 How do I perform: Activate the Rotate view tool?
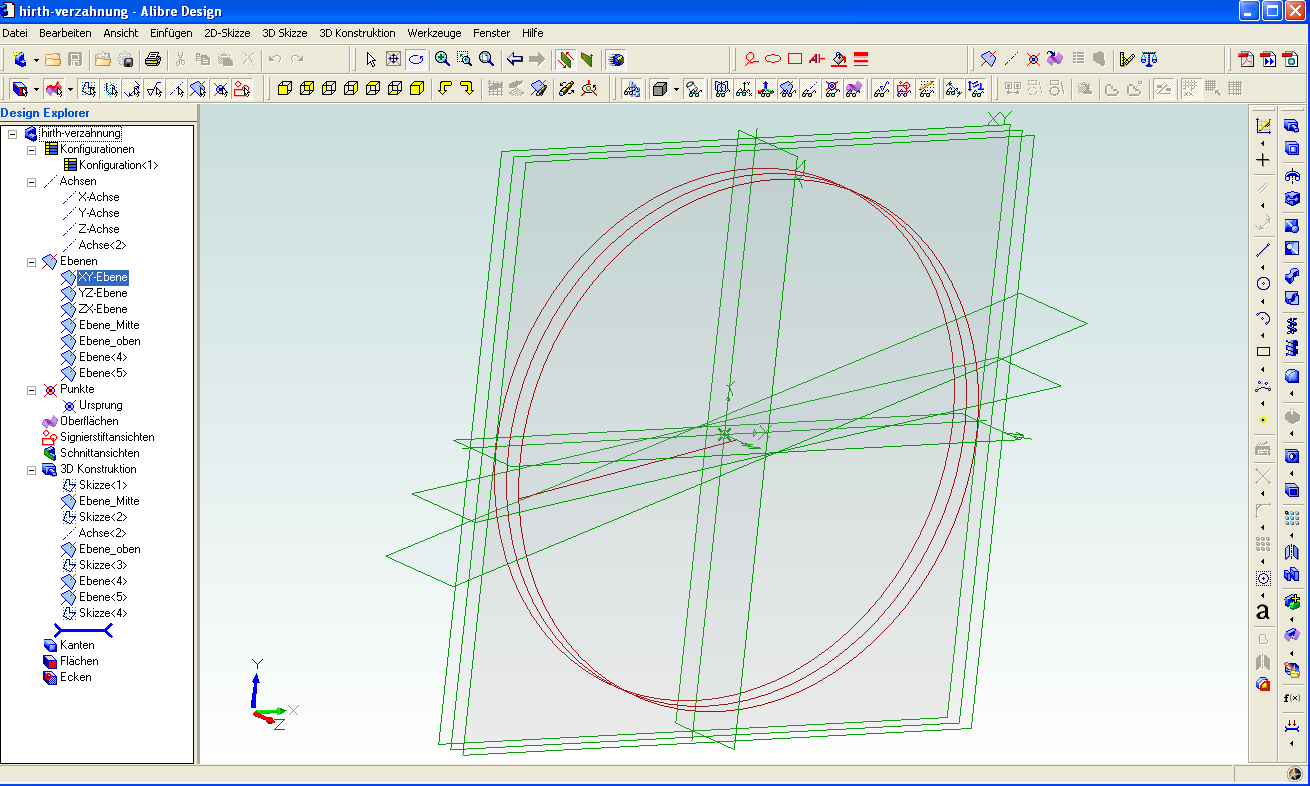click(416, 59)
